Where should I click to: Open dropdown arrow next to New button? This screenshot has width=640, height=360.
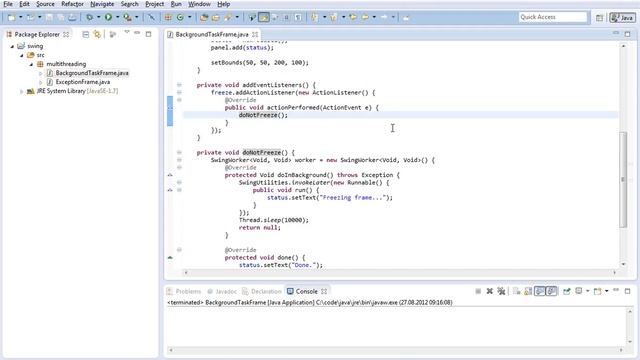click(20, 17)
